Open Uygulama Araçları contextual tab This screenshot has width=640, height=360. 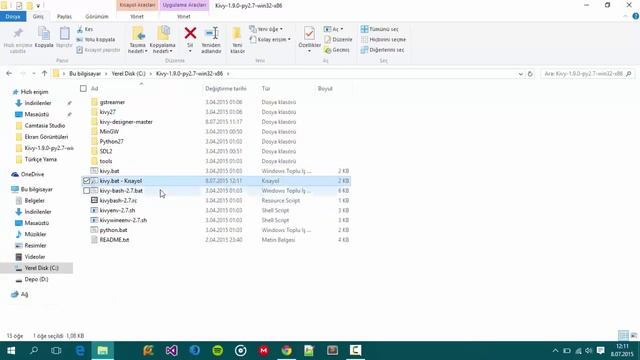184,5
